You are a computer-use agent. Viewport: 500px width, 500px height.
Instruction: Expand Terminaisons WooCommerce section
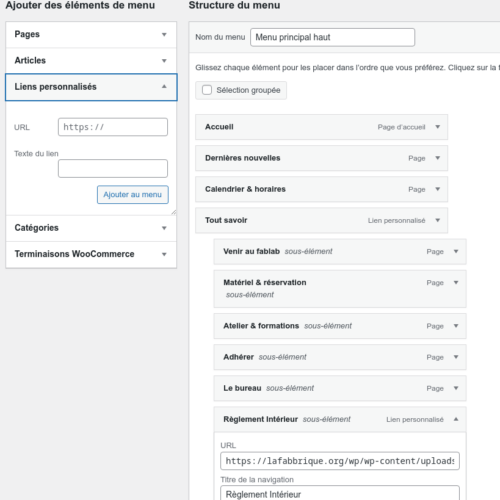[x=91, y=254]
